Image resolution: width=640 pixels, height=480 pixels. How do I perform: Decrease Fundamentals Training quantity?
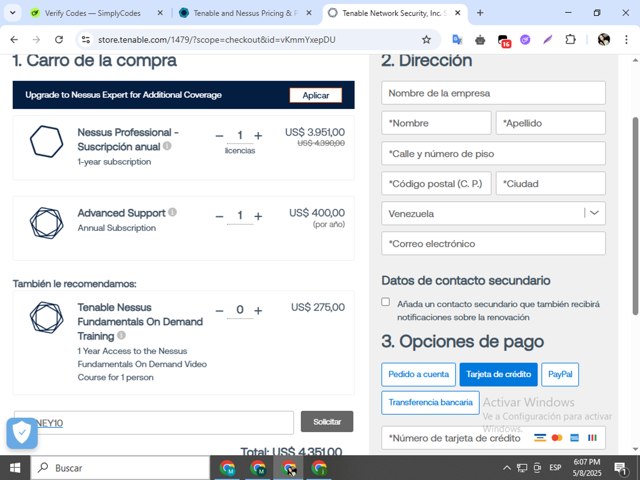coord(220,311)
